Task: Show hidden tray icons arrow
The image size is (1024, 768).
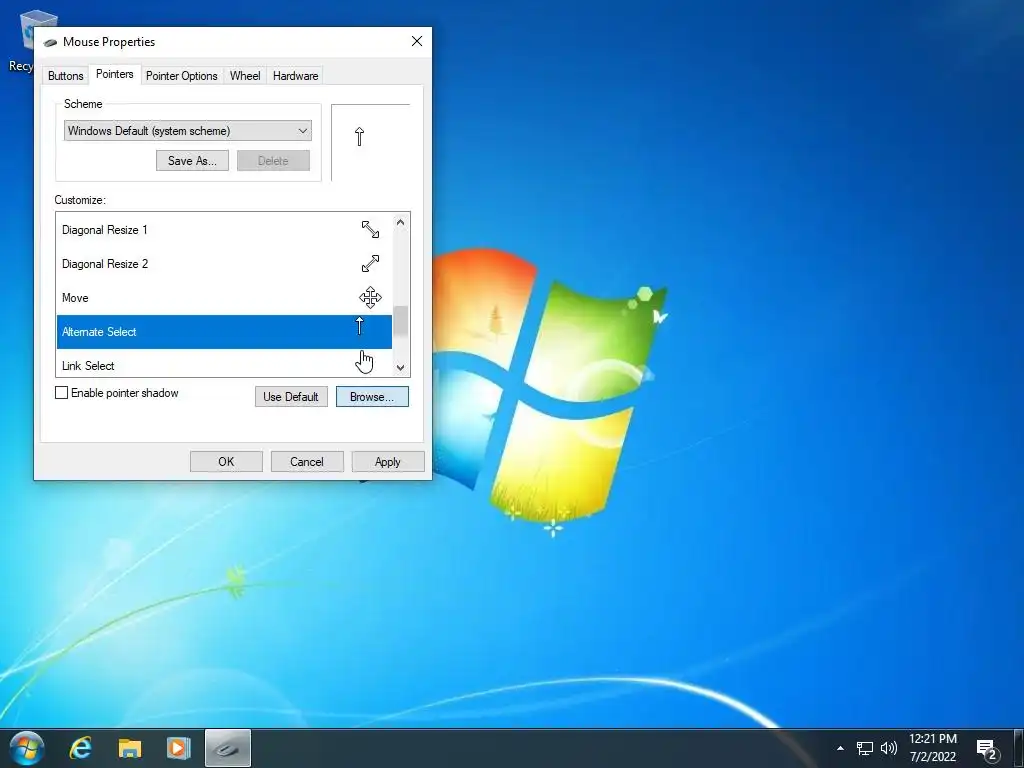Action: click(x=840, y=748)
